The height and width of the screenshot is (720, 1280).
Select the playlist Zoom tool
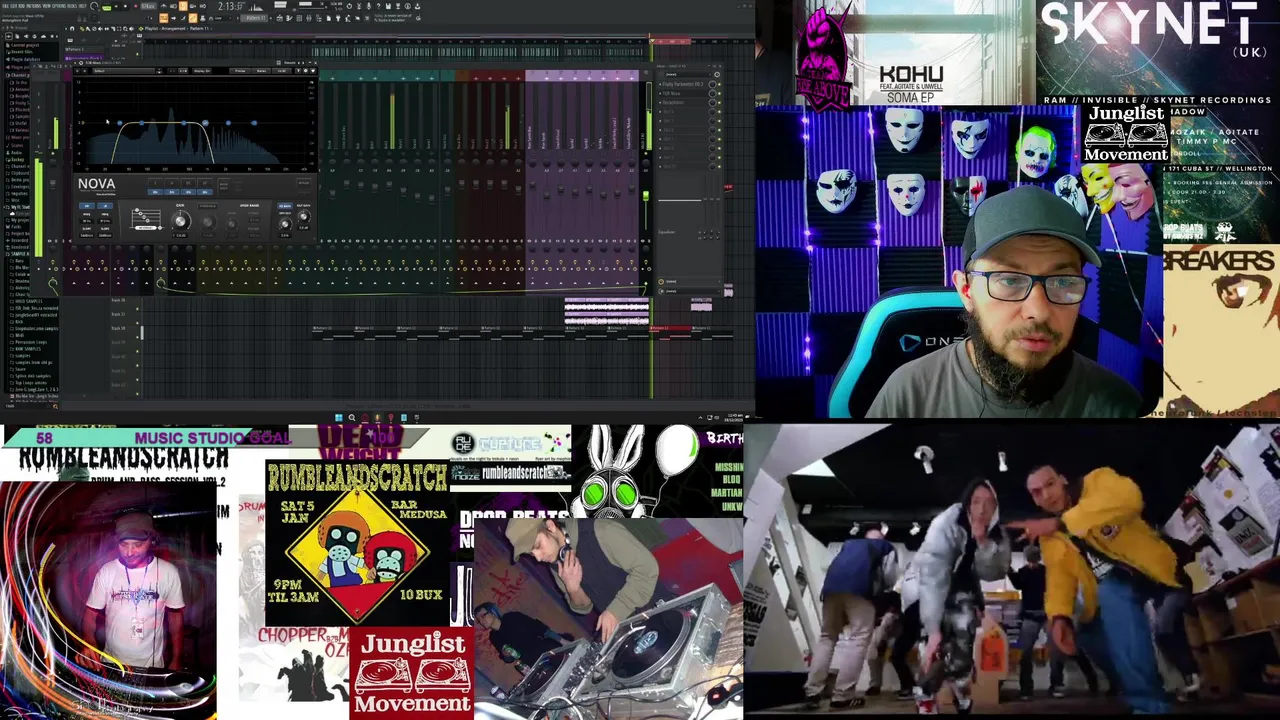tap(125, 29)
